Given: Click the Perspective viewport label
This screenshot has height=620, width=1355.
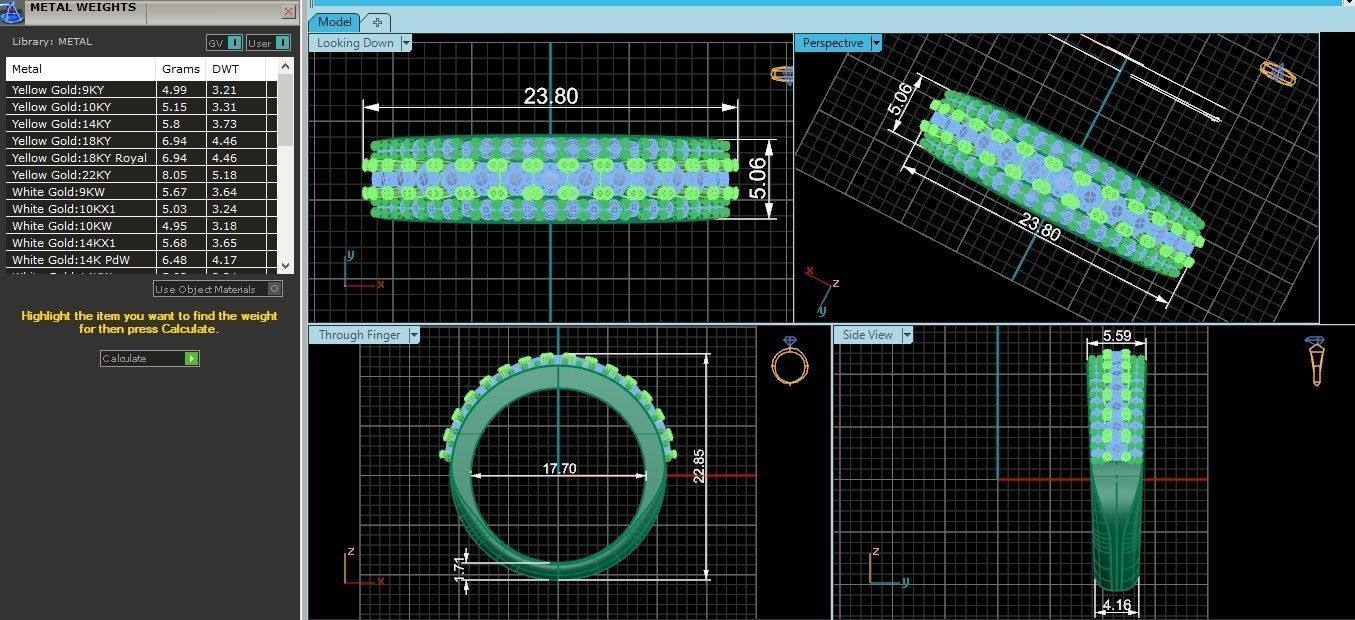Looking at the screenshot, I should pos(833,43).
